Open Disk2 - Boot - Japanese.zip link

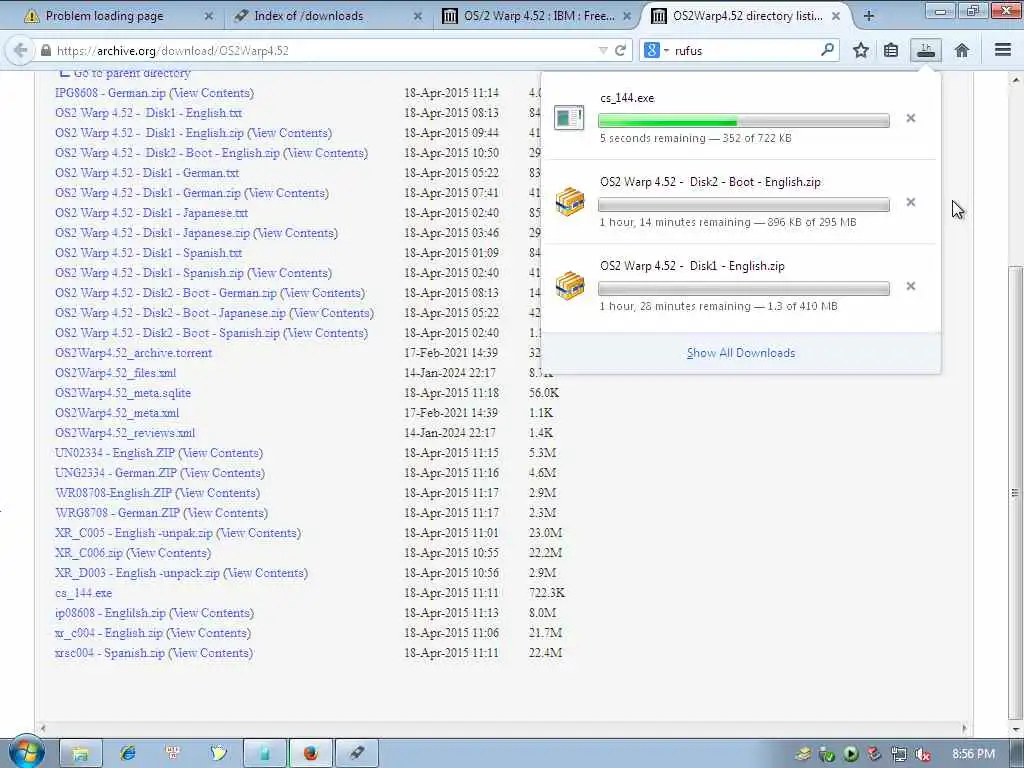(170, 313)
